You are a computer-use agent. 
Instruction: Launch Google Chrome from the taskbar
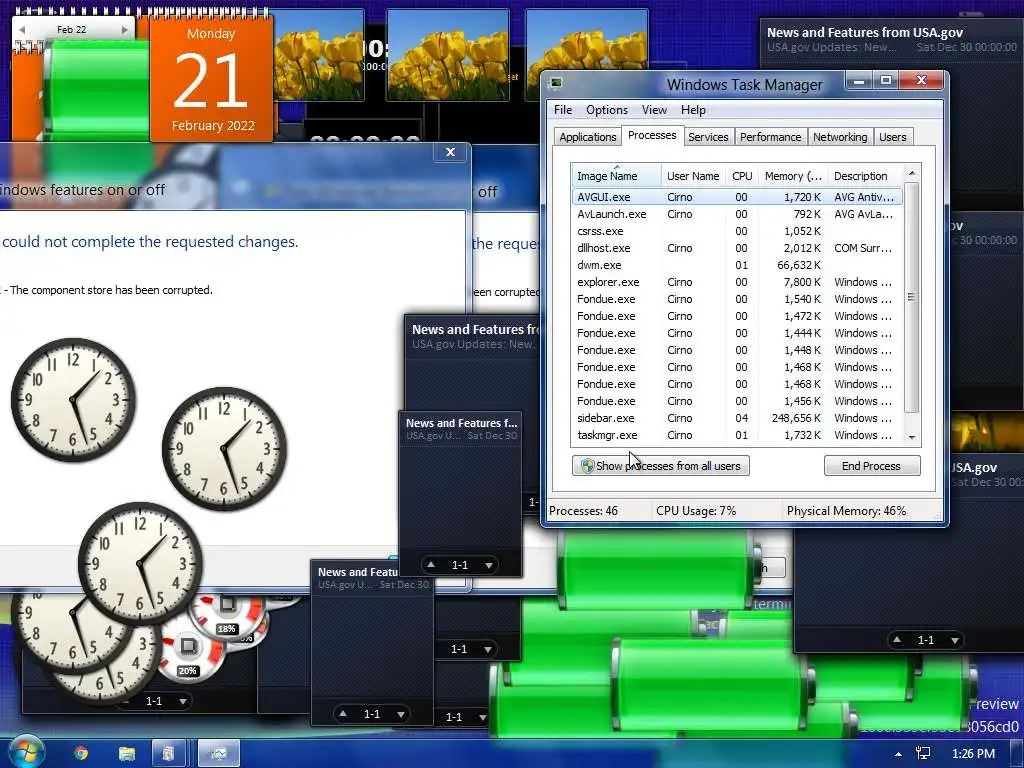[x=81, y=754]
